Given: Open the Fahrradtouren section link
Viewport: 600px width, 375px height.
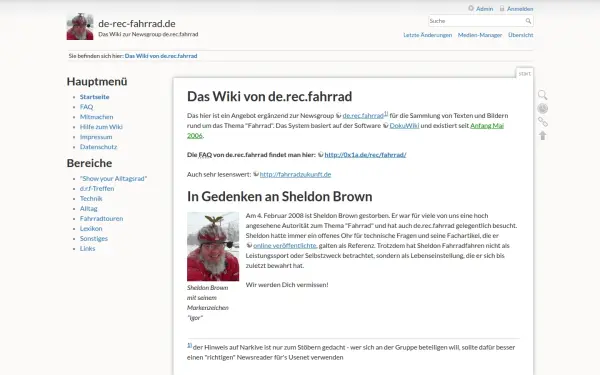Looking at the screenshot, I should 101,218.
